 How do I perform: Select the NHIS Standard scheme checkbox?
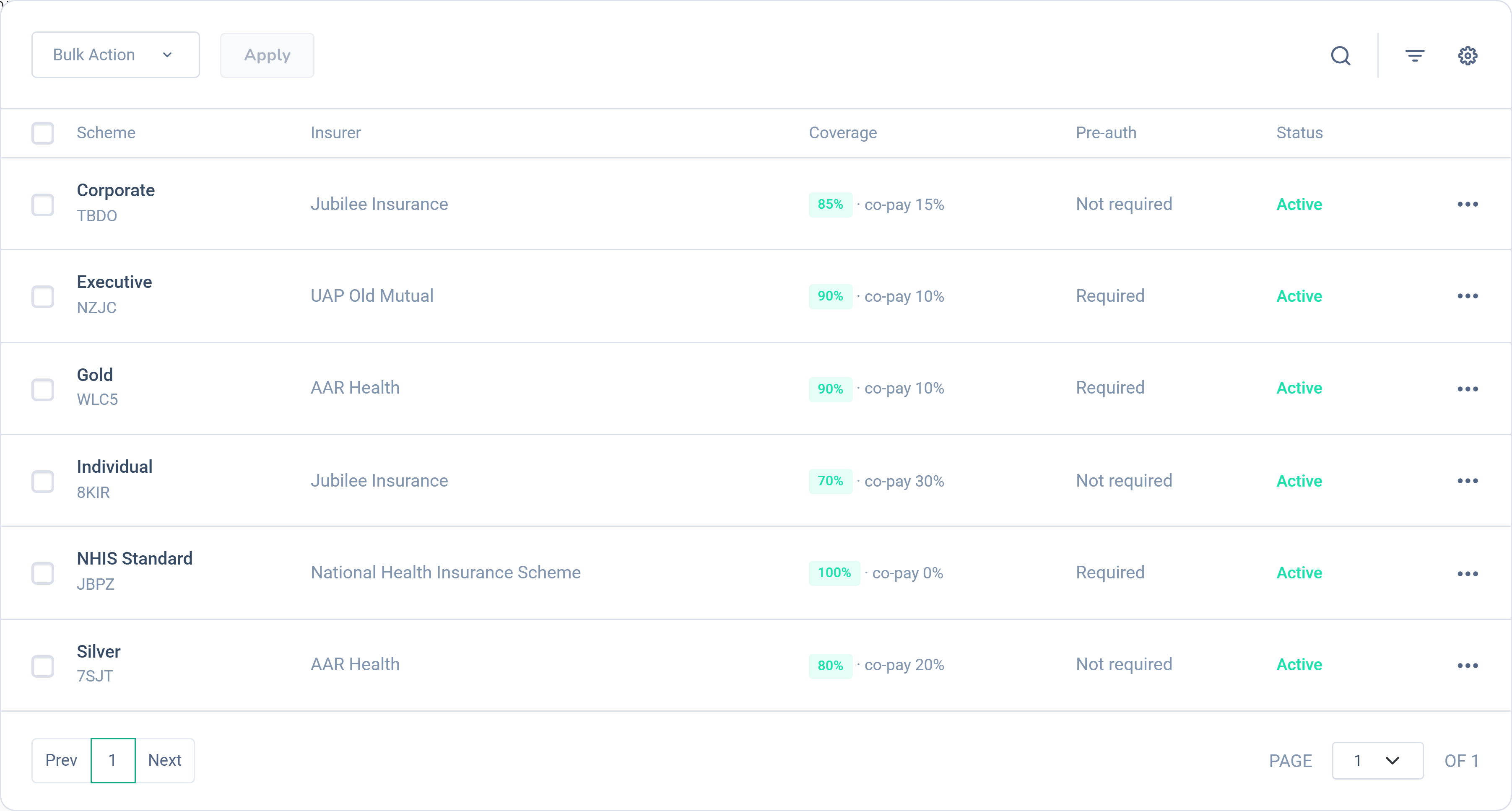pos(43,573)
